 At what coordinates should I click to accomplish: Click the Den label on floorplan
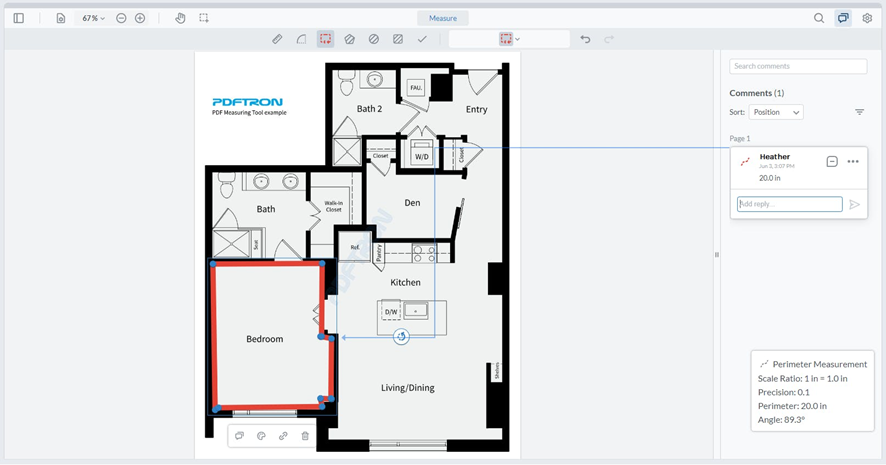412,203
